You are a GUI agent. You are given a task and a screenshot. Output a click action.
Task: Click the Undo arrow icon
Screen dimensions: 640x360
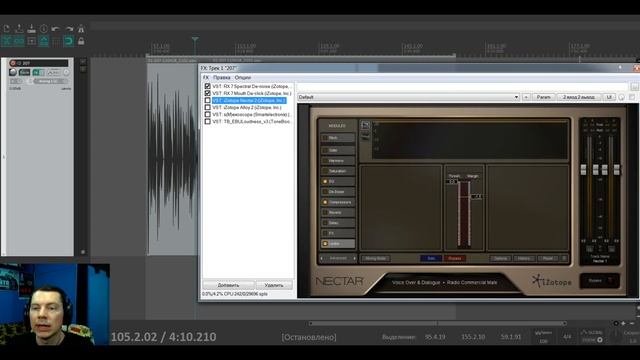(x=56, y=29)
